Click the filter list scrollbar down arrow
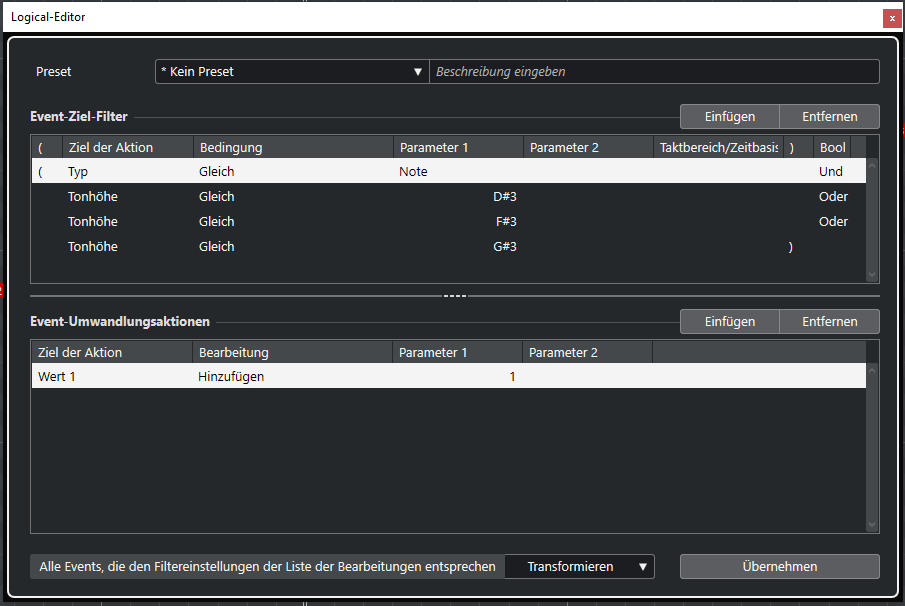This screenshot has width=905, height=606. pyautogui.click(x=871, y=275)
